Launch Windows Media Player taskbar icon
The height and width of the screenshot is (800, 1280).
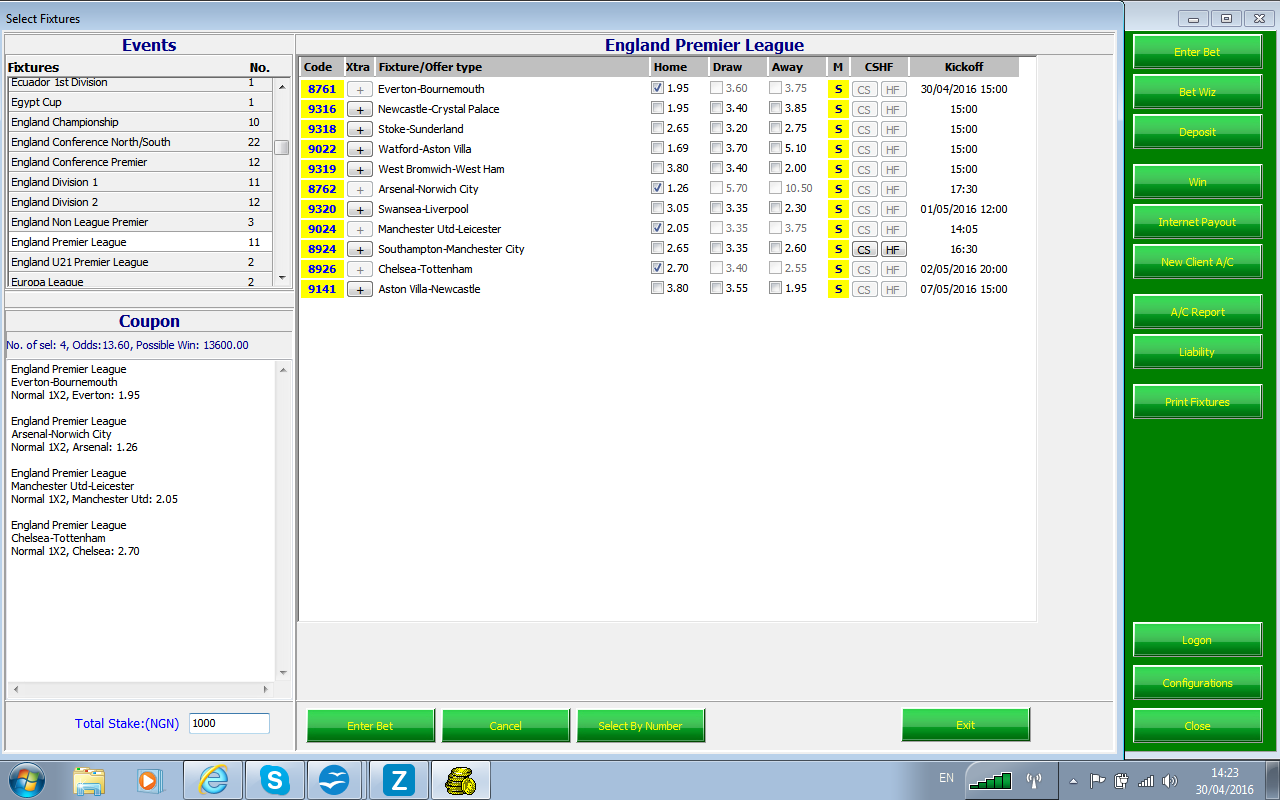149,780
